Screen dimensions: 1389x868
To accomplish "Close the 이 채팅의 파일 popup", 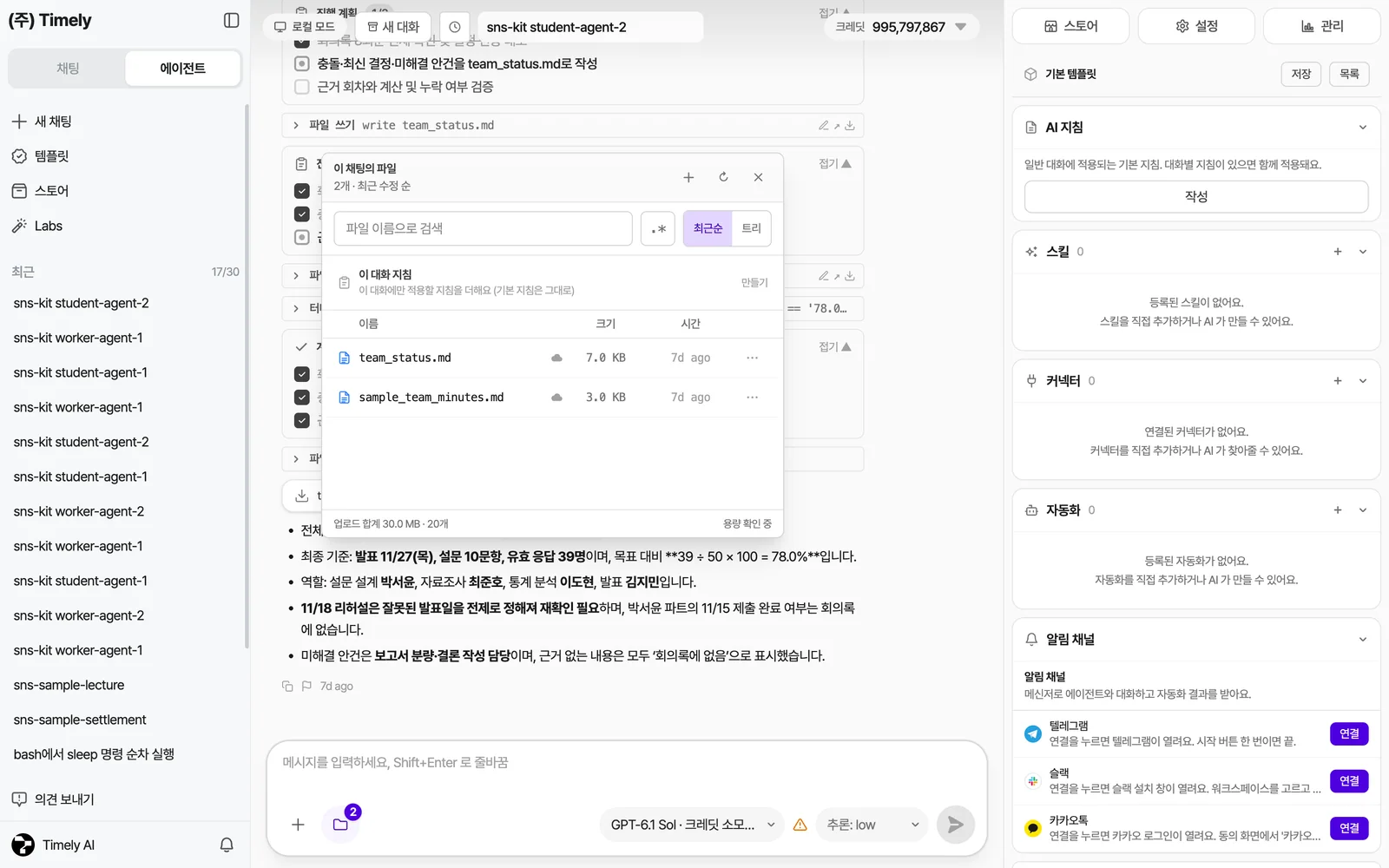I will tap(758, 177).
